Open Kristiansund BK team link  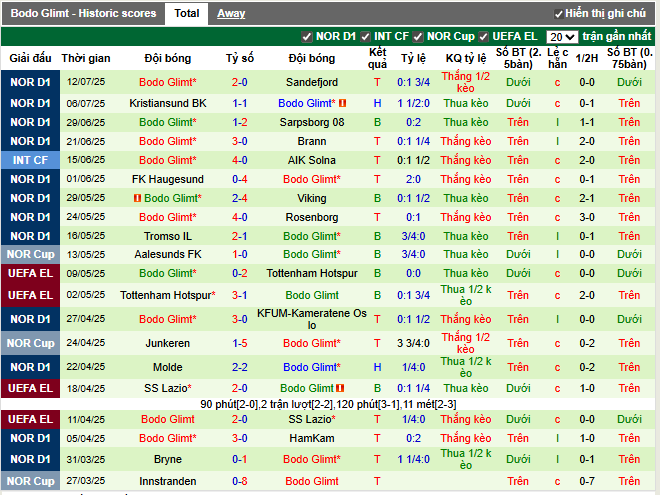pos(168,103)
